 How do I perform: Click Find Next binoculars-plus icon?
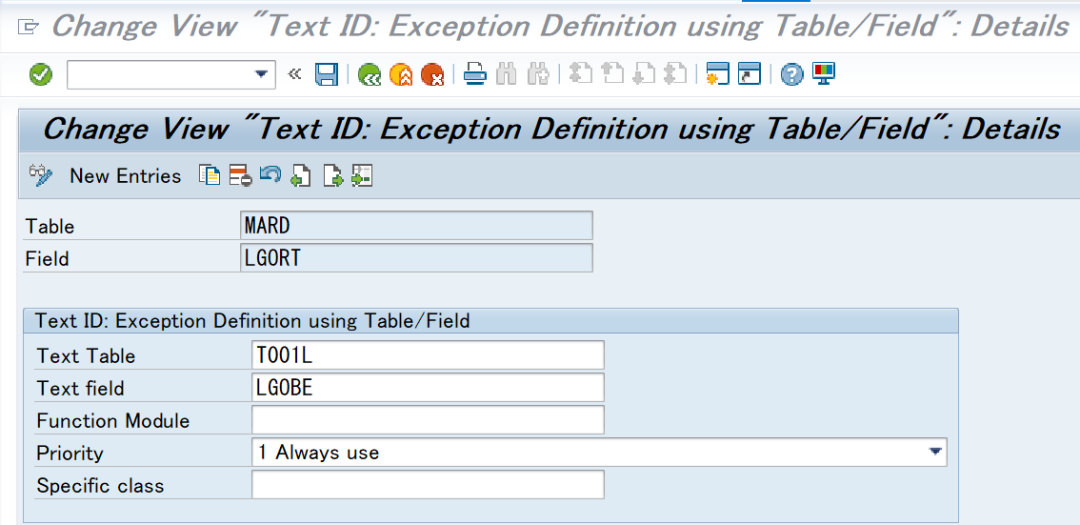pyautogui.click(x=537, y=74)
